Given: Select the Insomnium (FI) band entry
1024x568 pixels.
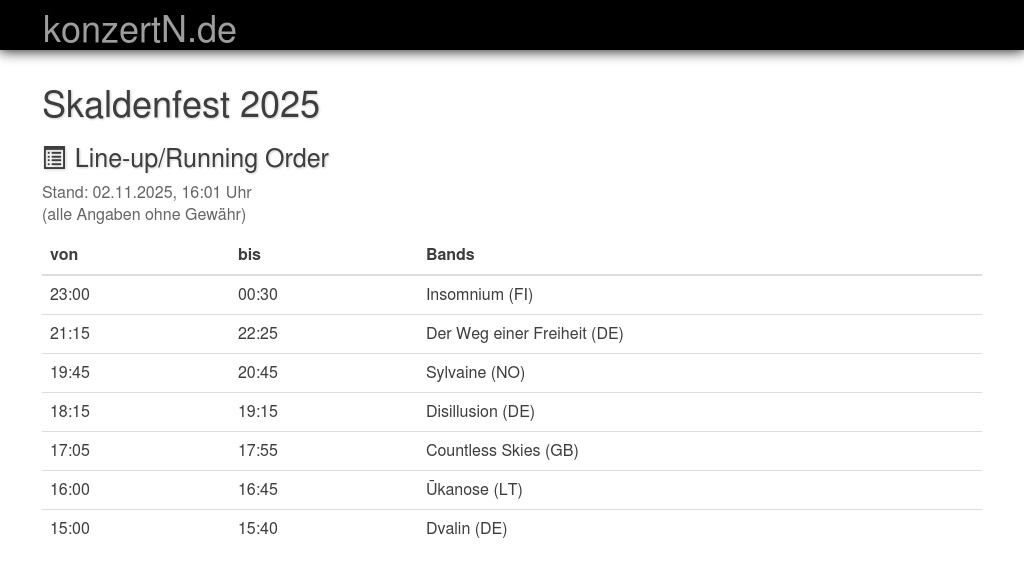Looking at the screenshot, I should [479, 294].
